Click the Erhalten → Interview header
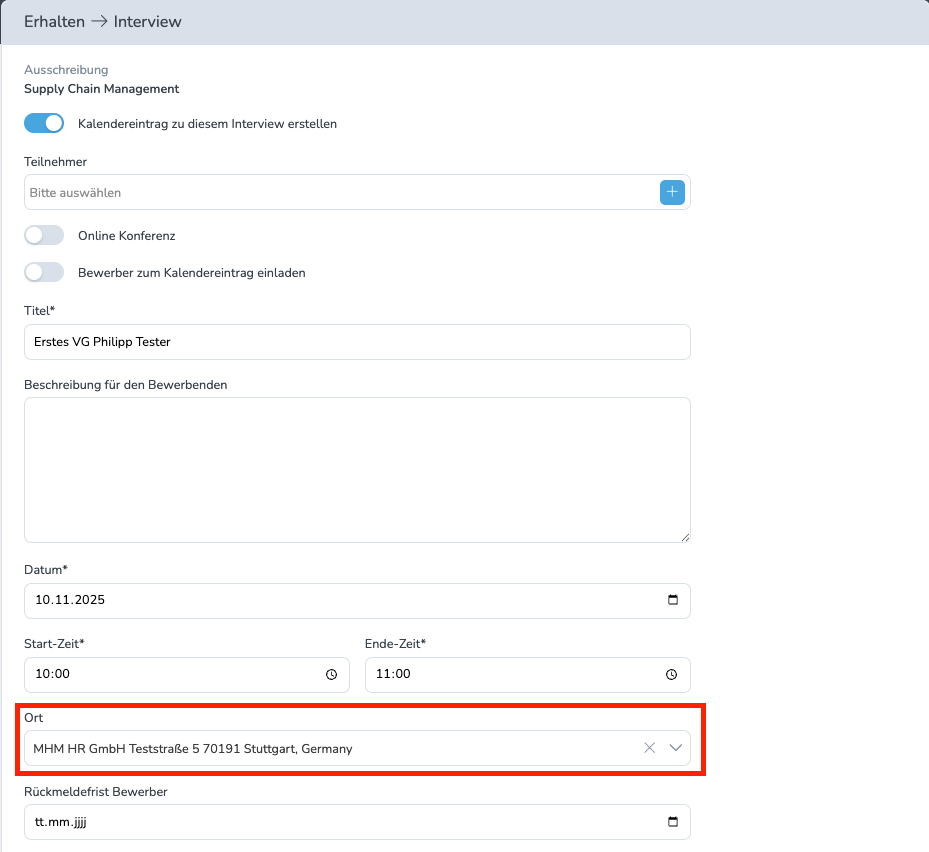929x852 pixels. click(x=103, y=21)
